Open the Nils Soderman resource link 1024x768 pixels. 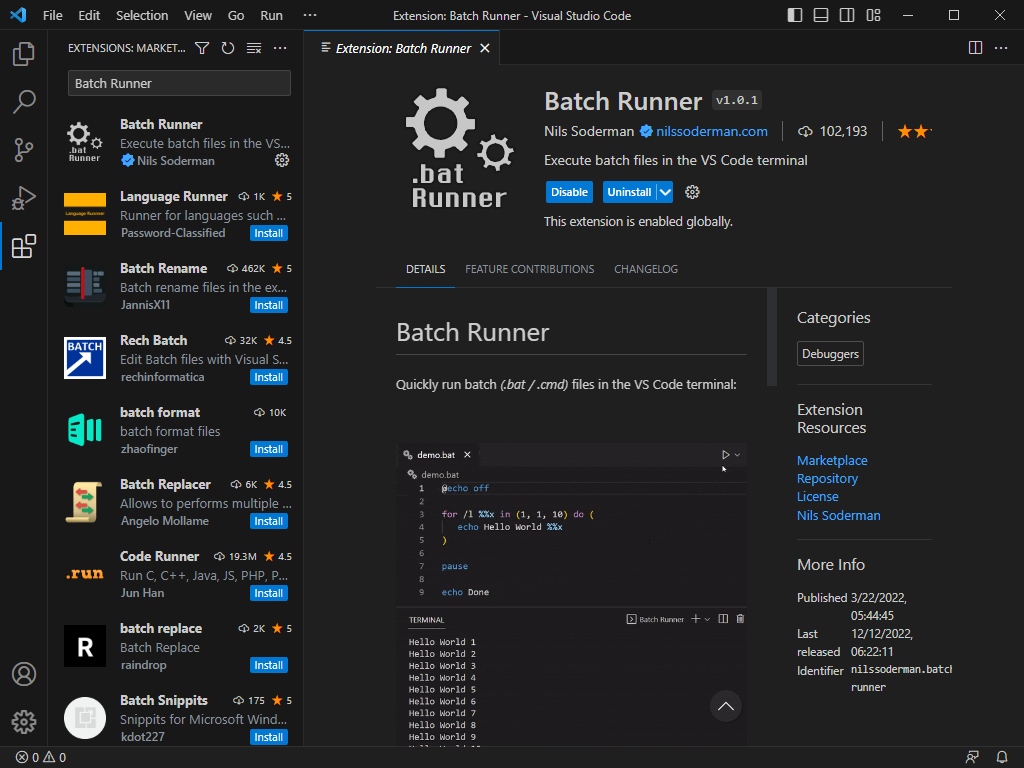tap(838, 515)
